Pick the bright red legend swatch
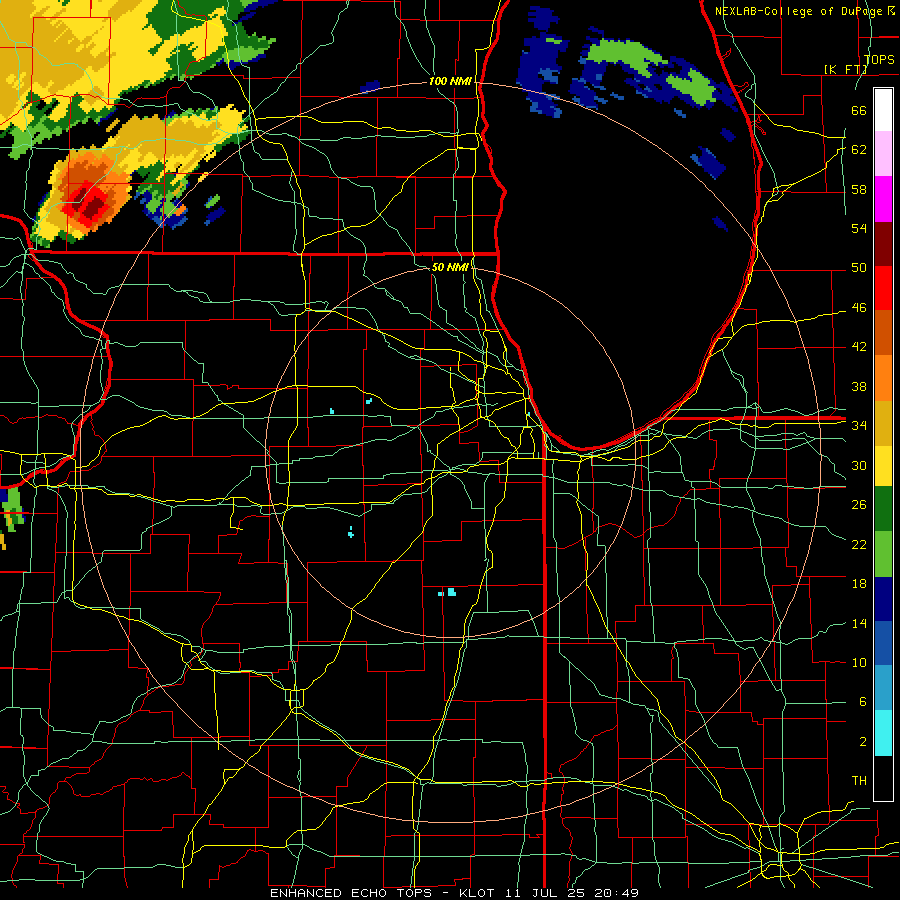The height and width of the screenshot is (900, 900). [883, 288]
